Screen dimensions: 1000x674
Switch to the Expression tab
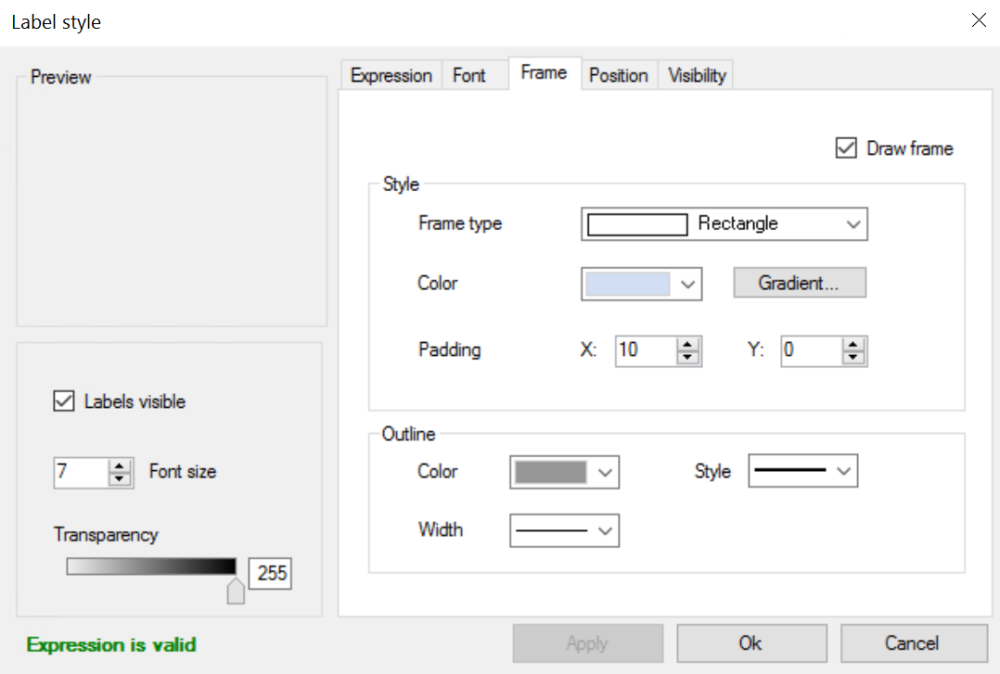391,74
